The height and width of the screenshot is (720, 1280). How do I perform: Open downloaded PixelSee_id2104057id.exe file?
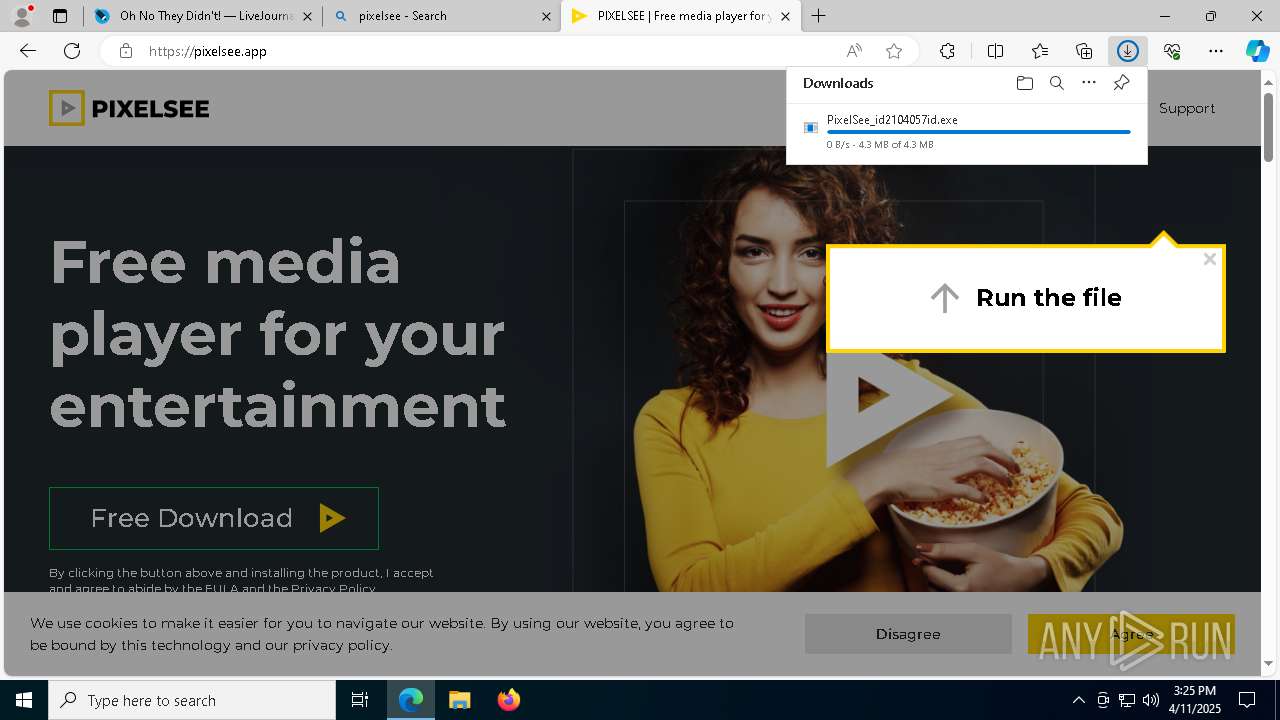point(892,120)
